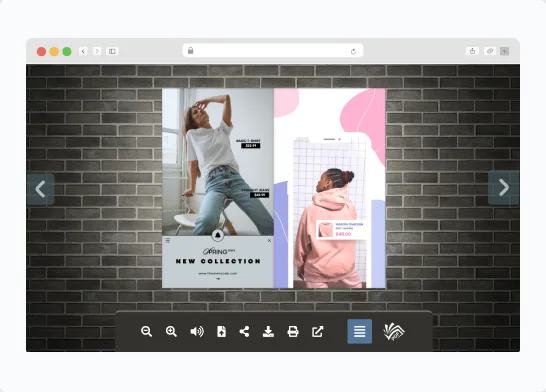This screenshot has width=546, height=392.
Task: Open flipbook in new window icon
Action: point(318,331)
